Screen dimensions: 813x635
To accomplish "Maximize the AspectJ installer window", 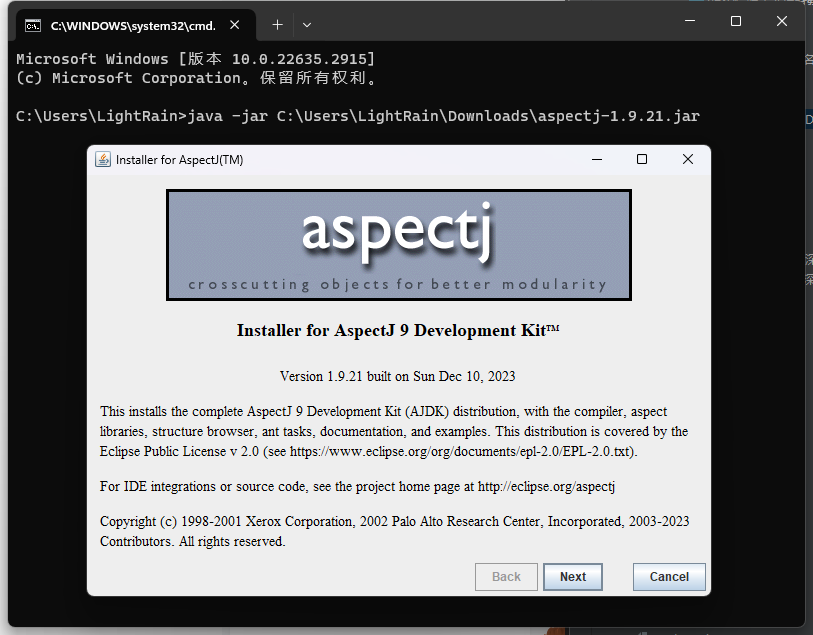I will pyautogui.click(x=642, y=160).
